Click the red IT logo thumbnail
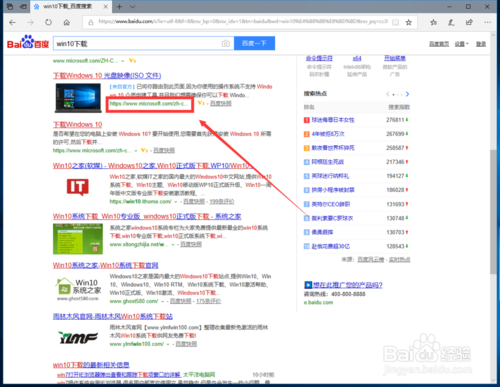This screenshot has height=387, width=500. tap(77, 187)
